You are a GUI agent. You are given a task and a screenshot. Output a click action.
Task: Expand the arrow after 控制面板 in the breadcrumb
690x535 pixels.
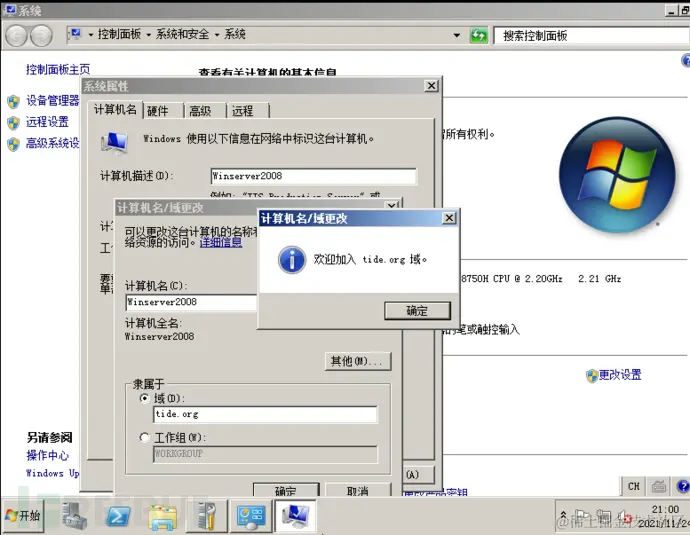(148, 35)
